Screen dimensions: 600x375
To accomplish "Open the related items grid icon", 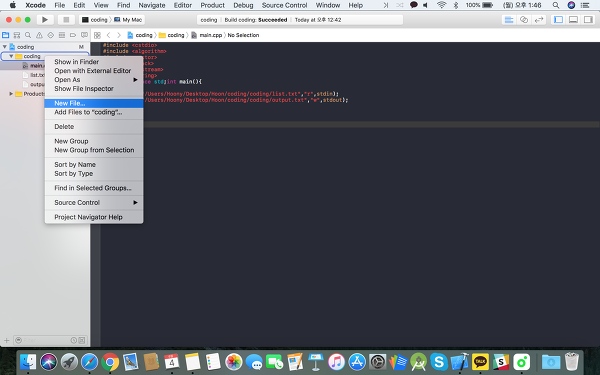I will click(97, 35).
